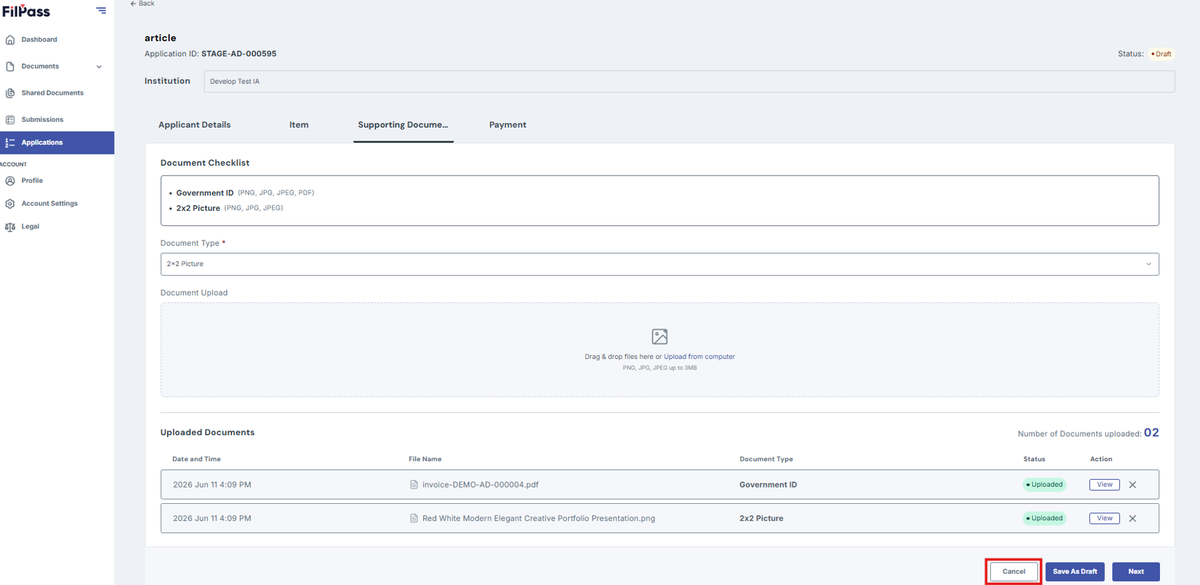Click the Shared Documents icon

point(10,93)
